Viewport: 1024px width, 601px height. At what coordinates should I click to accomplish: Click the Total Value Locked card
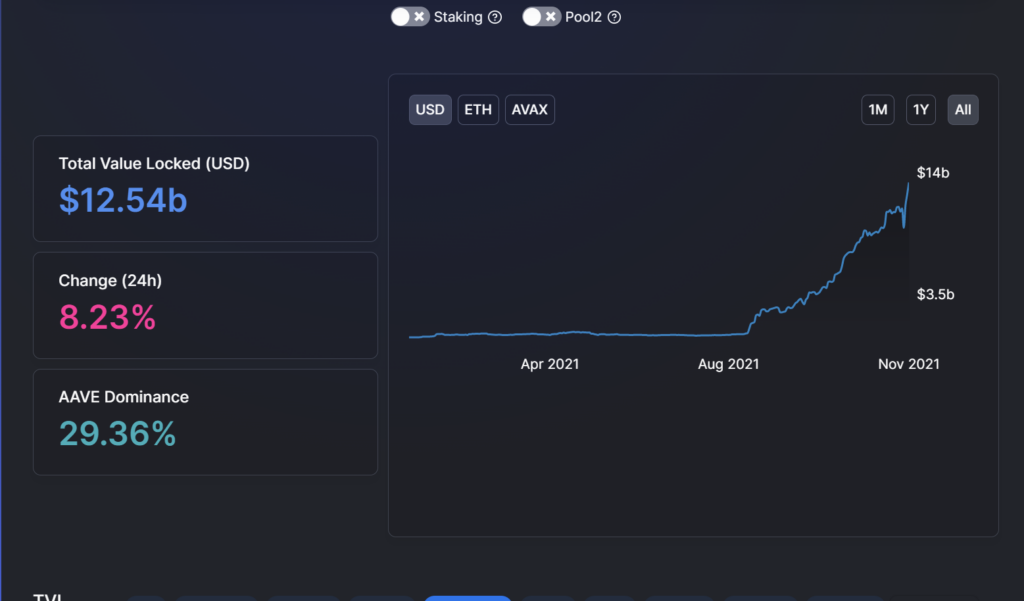(x=205, y=188)
